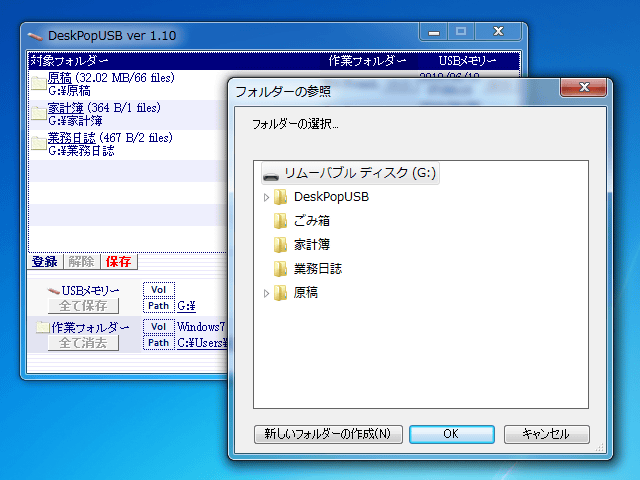Viewport: 640px width, 480px height.
Task: Click the C:¥Users work folder path link
Action: (202, 343)
